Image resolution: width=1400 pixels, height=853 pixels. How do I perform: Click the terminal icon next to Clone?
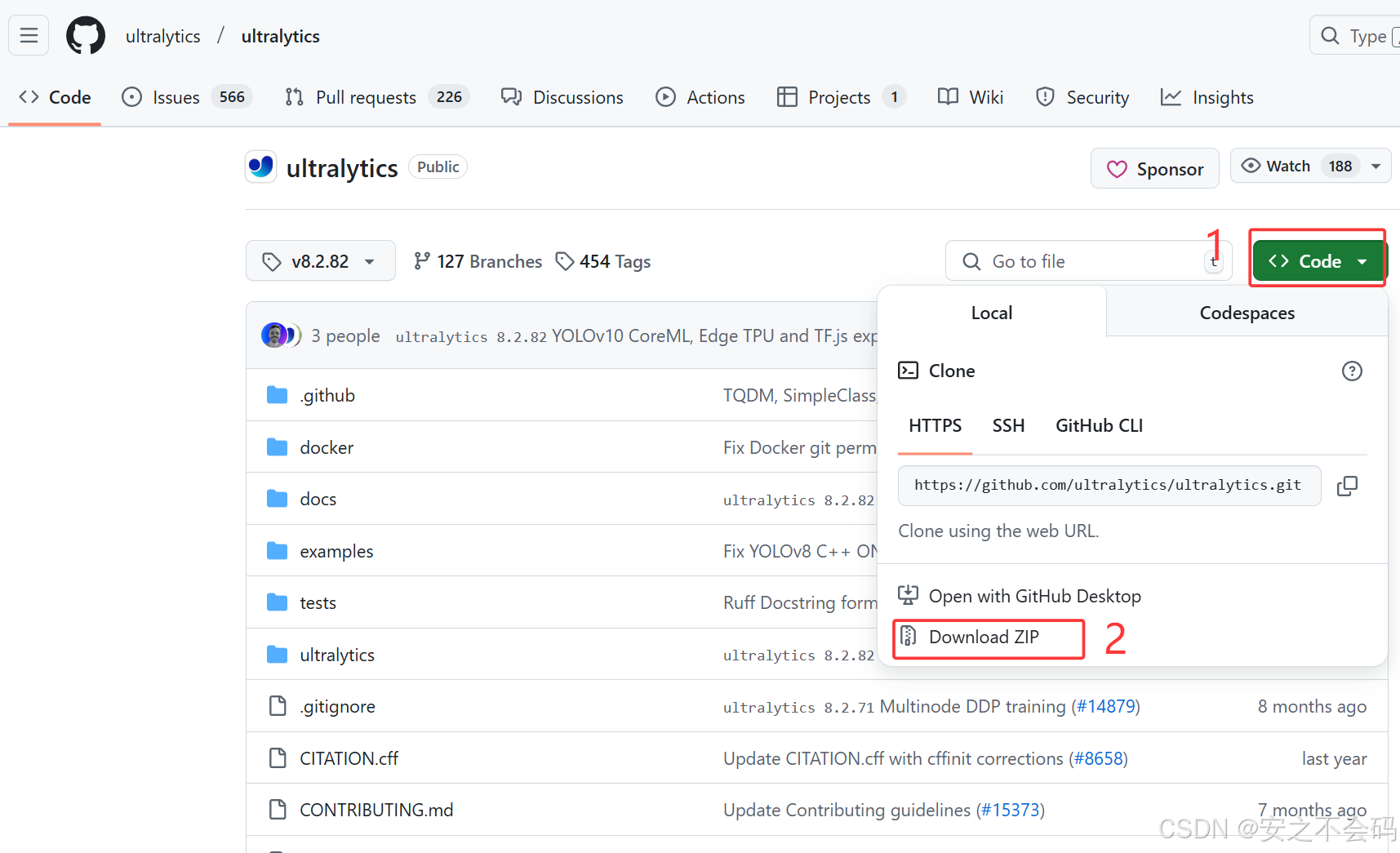pyautogui.click(x=908, y=371)
